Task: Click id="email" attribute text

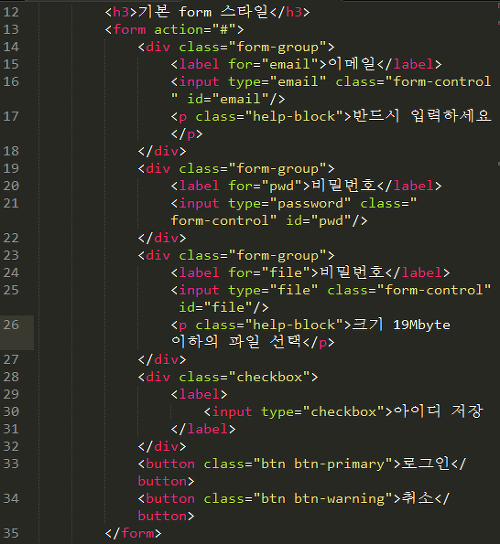Action: click(228, 99)
